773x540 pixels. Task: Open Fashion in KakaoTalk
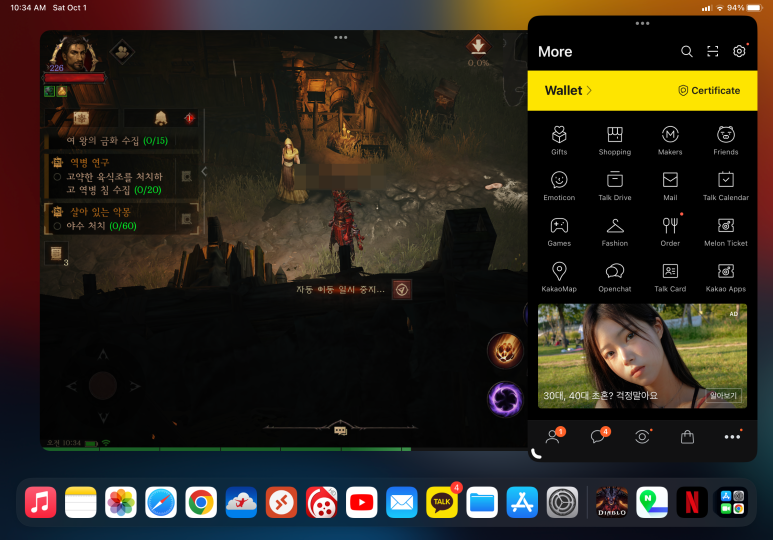click(x=615, y=232)
